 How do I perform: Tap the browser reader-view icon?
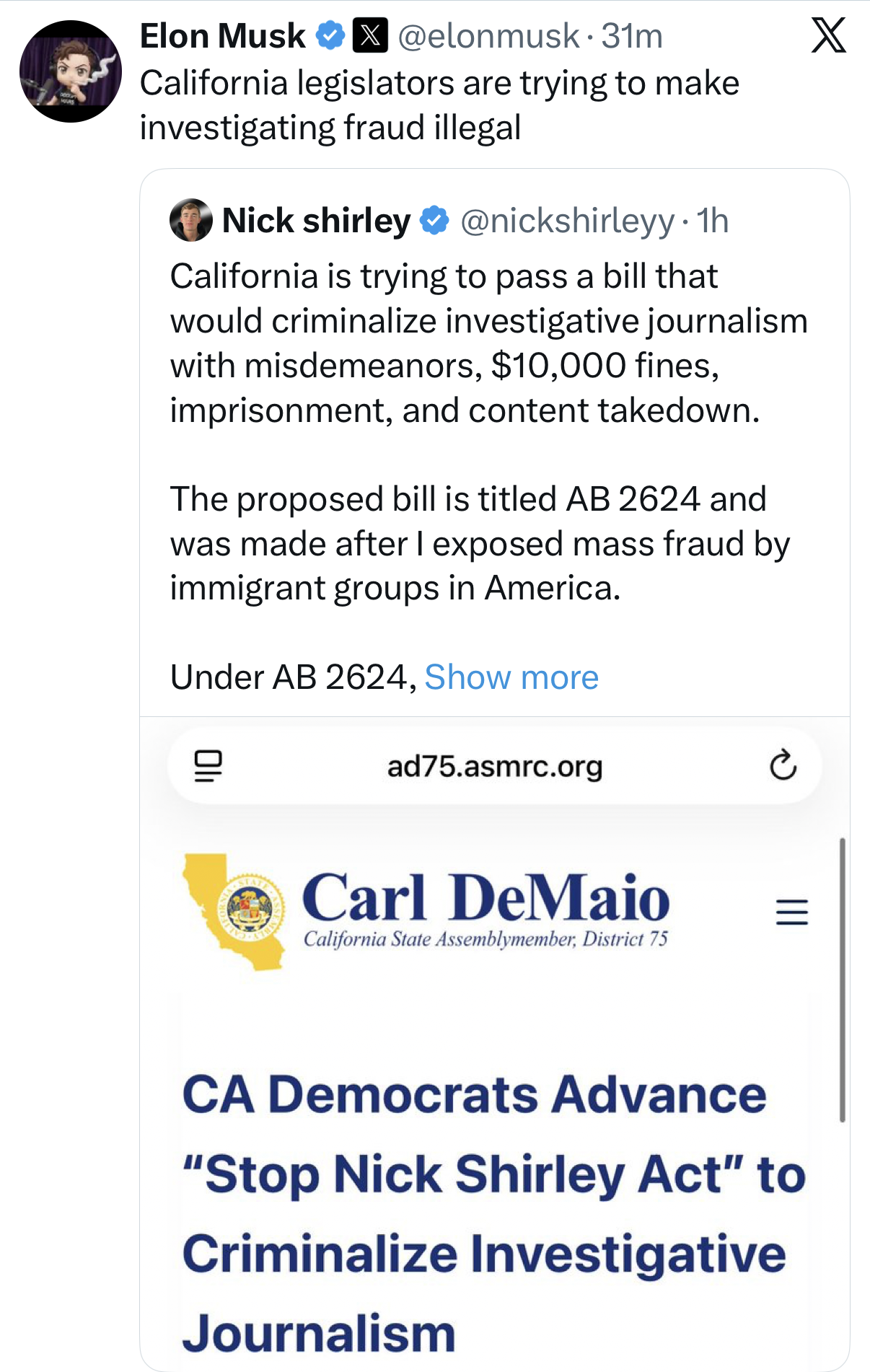point(208,766)
